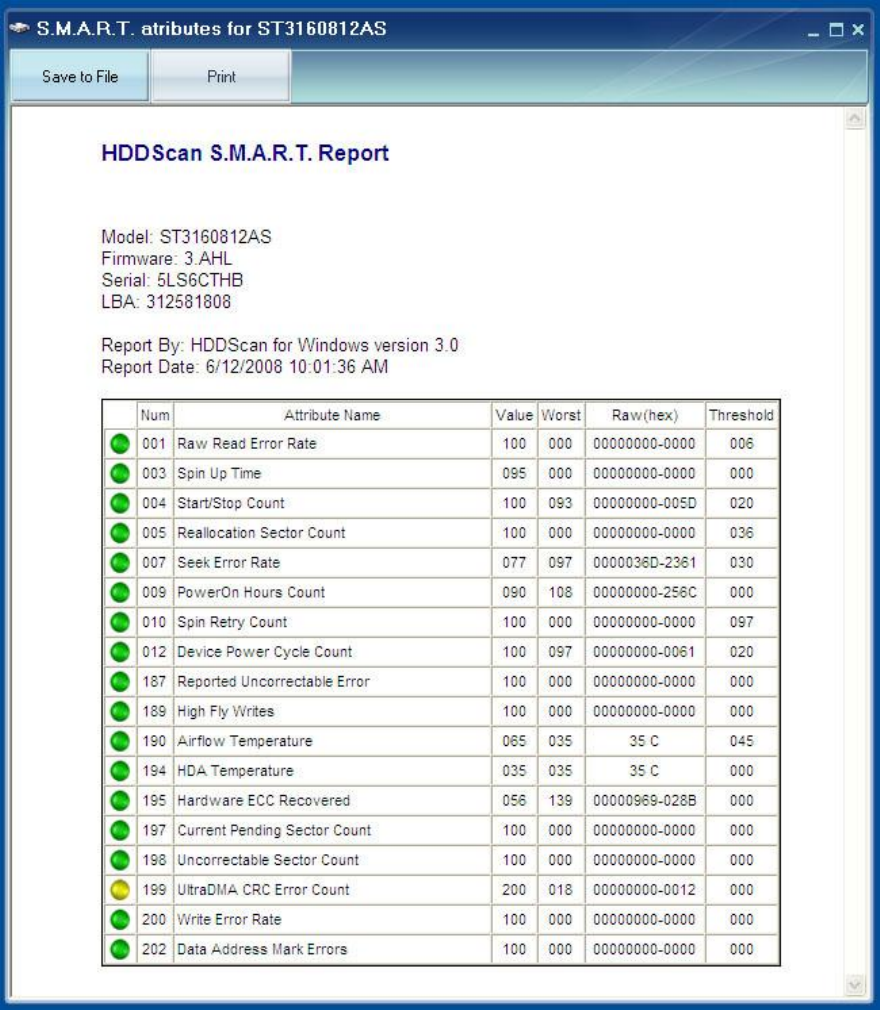Click the Model: ST3160812AS line
Viewport: 880px width, 1010px height.
[186, 237]
